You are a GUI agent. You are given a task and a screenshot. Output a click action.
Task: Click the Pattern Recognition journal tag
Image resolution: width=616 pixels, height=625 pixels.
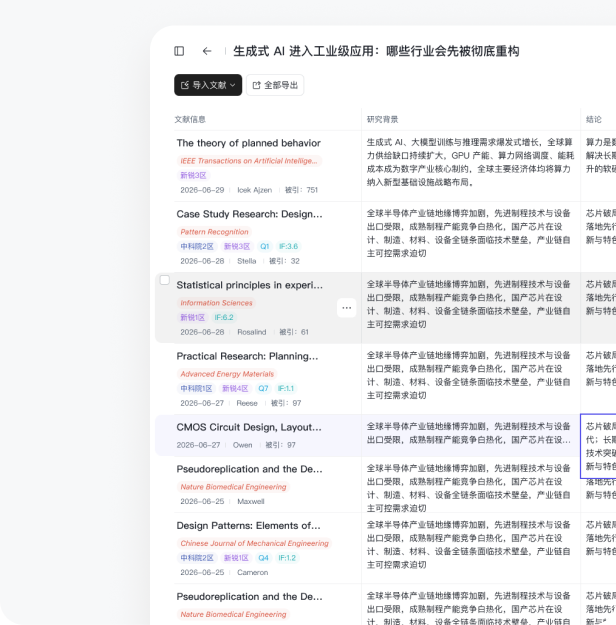pyautogui.click(x=214, y=232)
